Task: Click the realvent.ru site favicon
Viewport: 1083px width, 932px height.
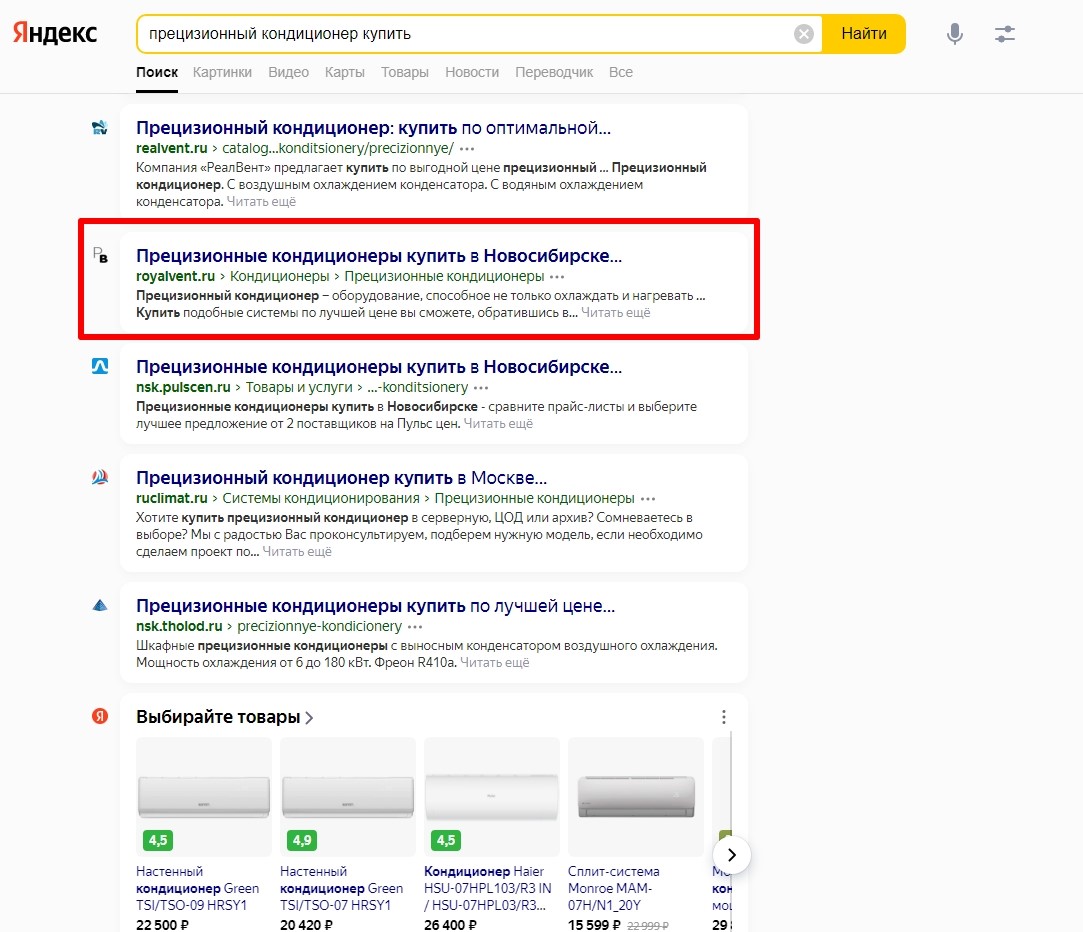Action: coord(100,128)
